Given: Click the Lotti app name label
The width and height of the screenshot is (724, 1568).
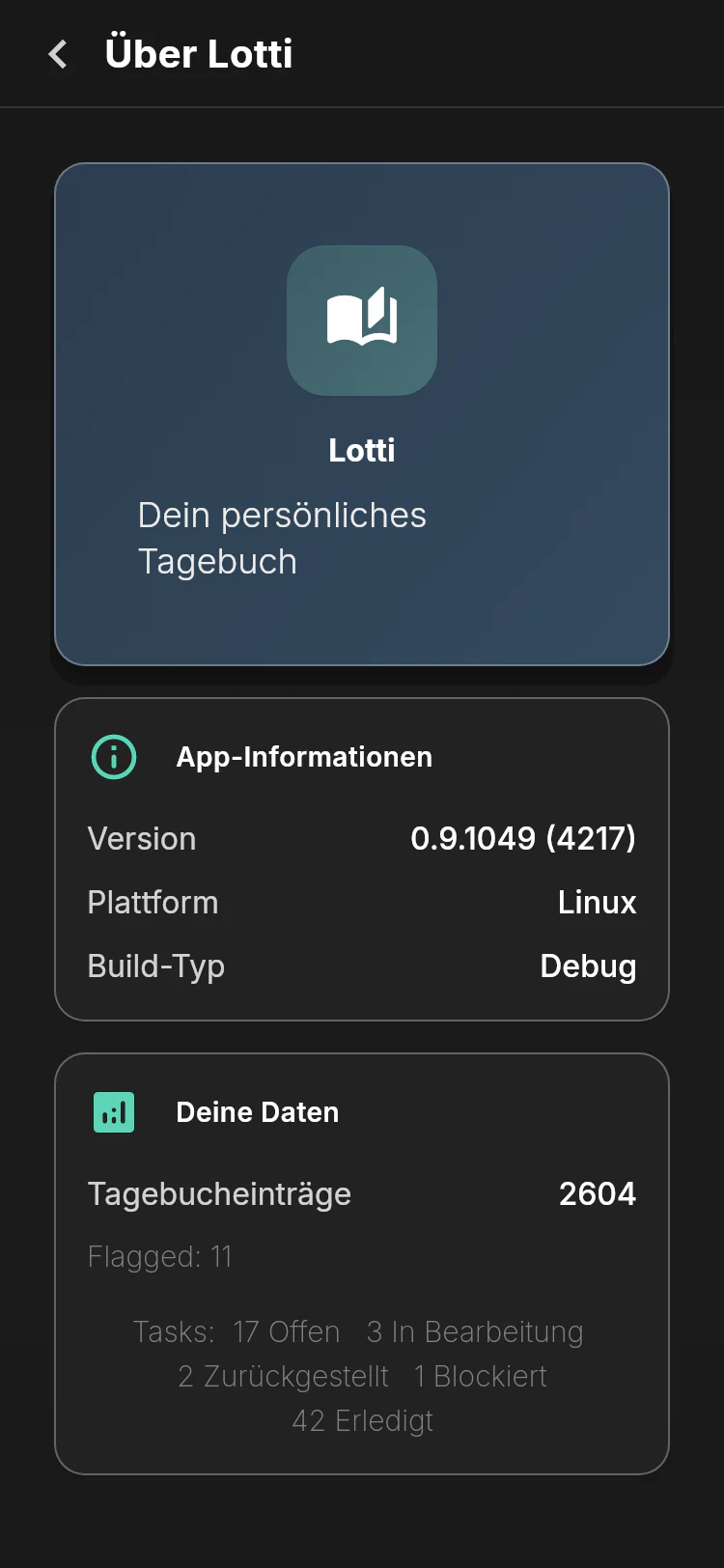Looking at the screenshot, I should pos(362,450).
